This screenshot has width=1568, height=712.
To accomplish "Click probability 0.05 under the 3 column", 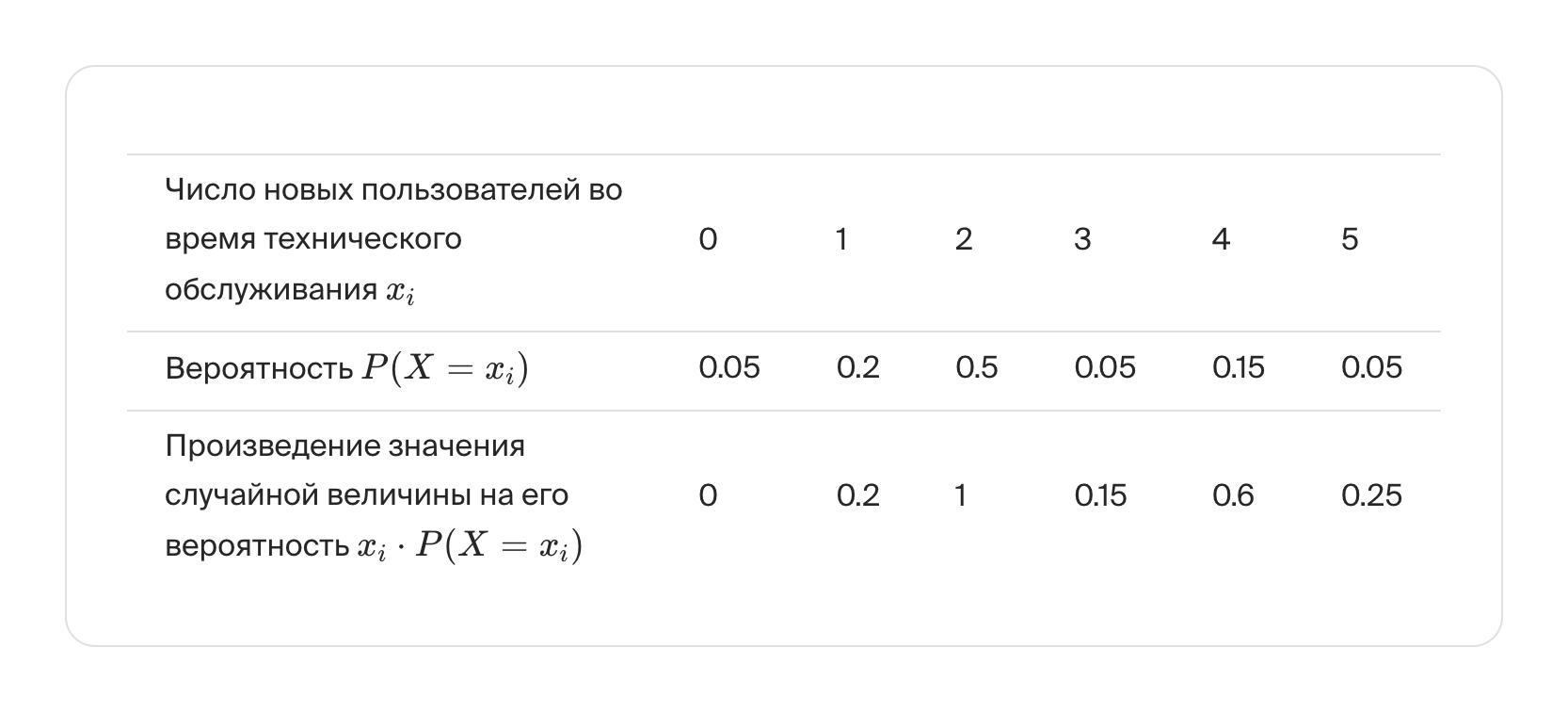I will [1104, 367].
